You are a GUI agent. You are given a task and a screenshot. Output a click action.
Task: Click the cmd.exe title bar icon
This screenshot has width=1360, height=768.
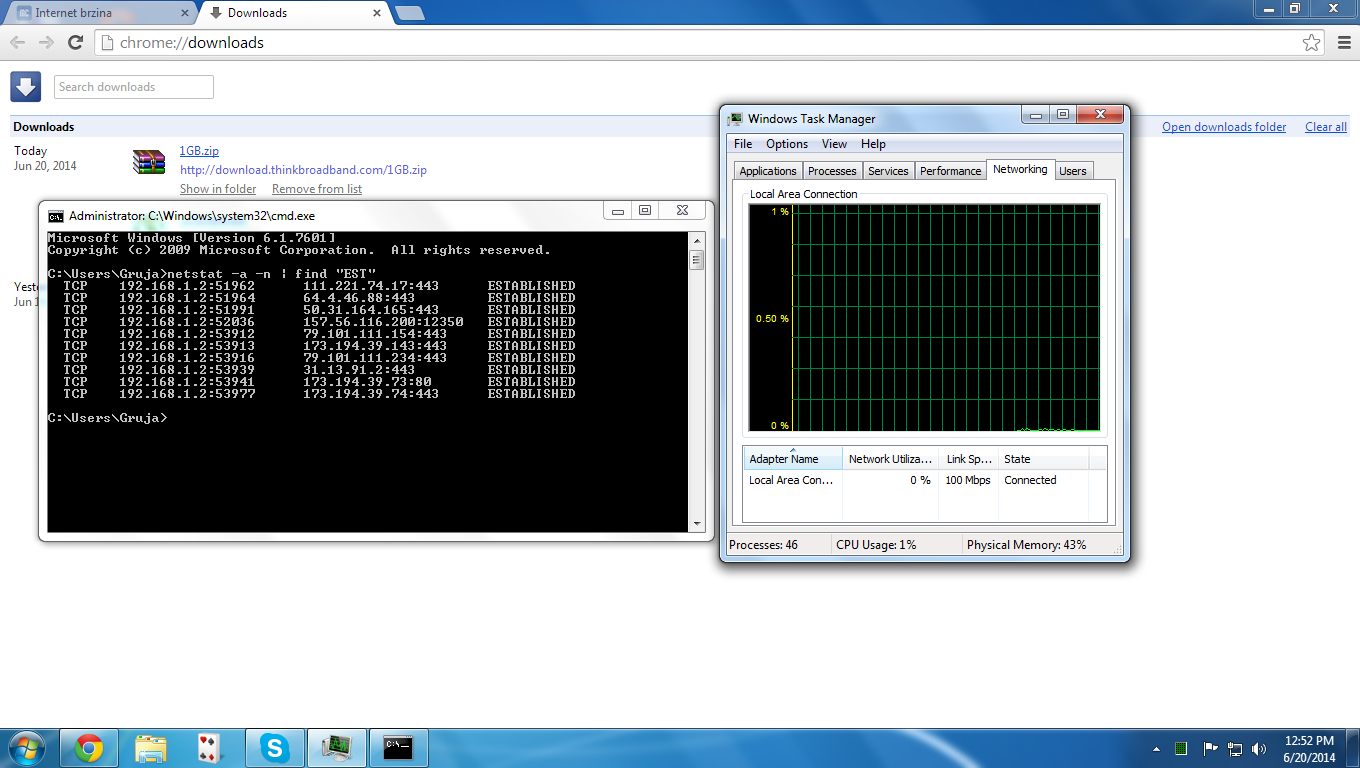pyautogui.click(x=56, y=216)
